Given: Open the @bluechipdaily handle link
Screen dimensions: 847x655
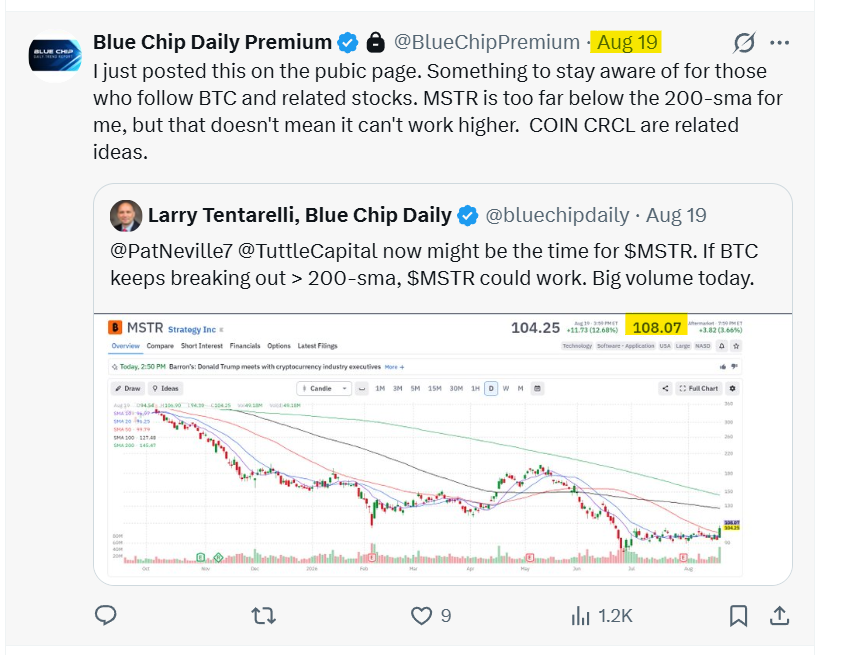Looking at the screenshot, I should (x=557, y=215).
